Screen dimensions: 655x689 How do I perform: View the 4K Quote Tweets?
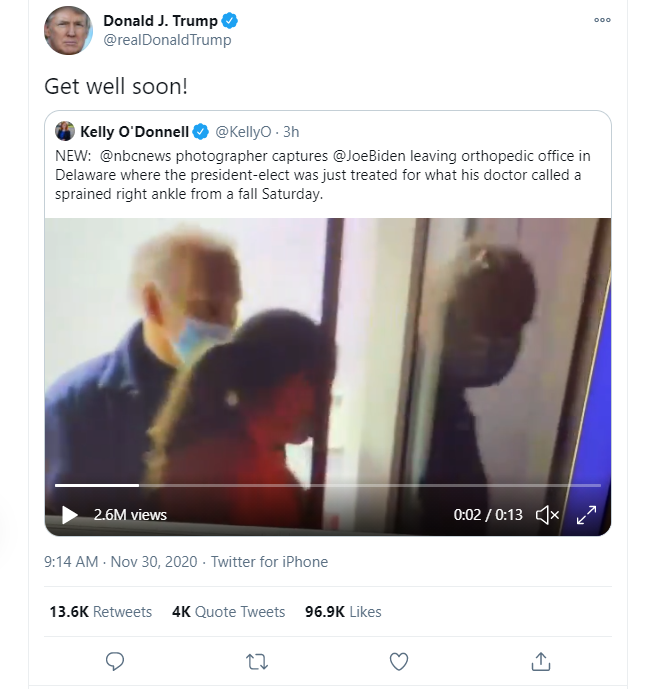pyautogui.click(x=228, y=612)
